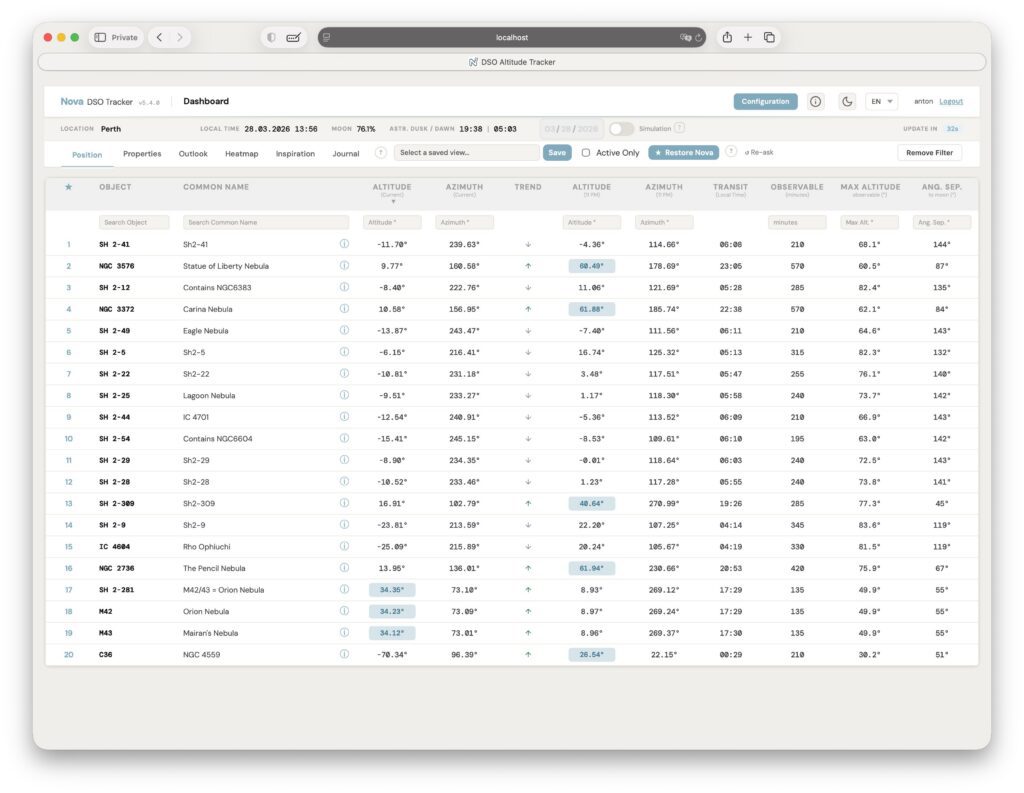This screenshot has height=793, width=1024.
Task: Open the info icon beside Configuration
Action: [x=815, y=101]
